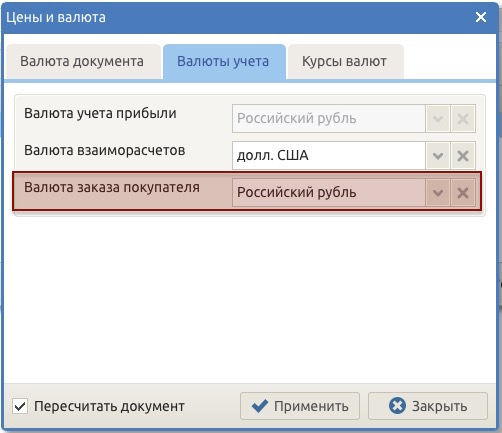The height and width of the screenshot is (433, 502).
Task: Click the Цены и валюта title bar
Action: (233, 17)
